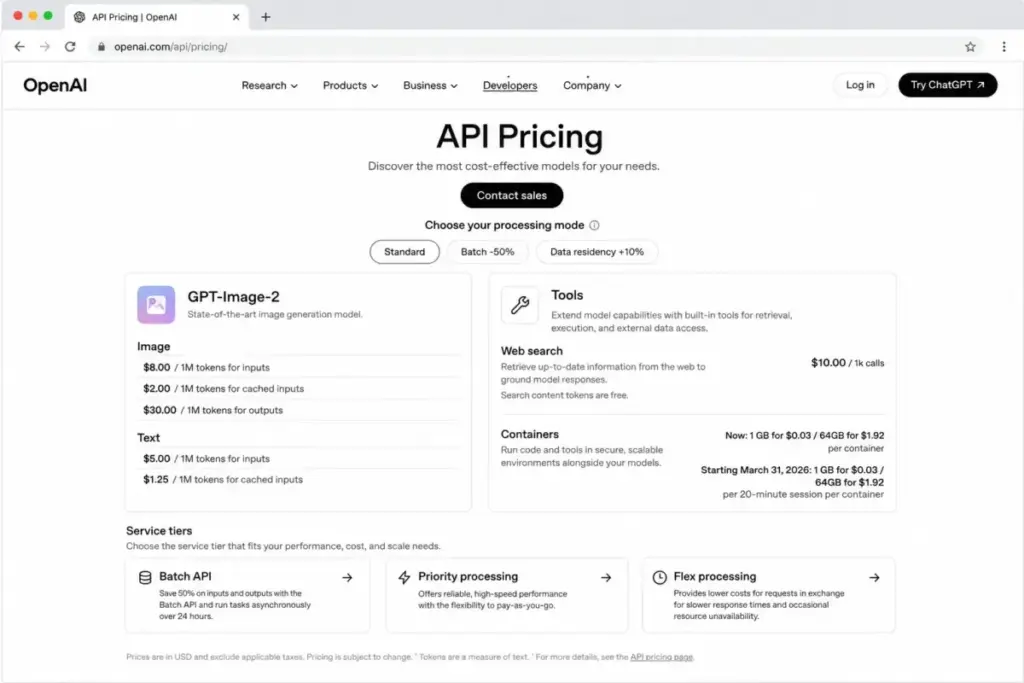The height and width of the screenshot is (683, 1024).
Task: Click the $10.00 / 1k calls price
Action: (847, 363)
